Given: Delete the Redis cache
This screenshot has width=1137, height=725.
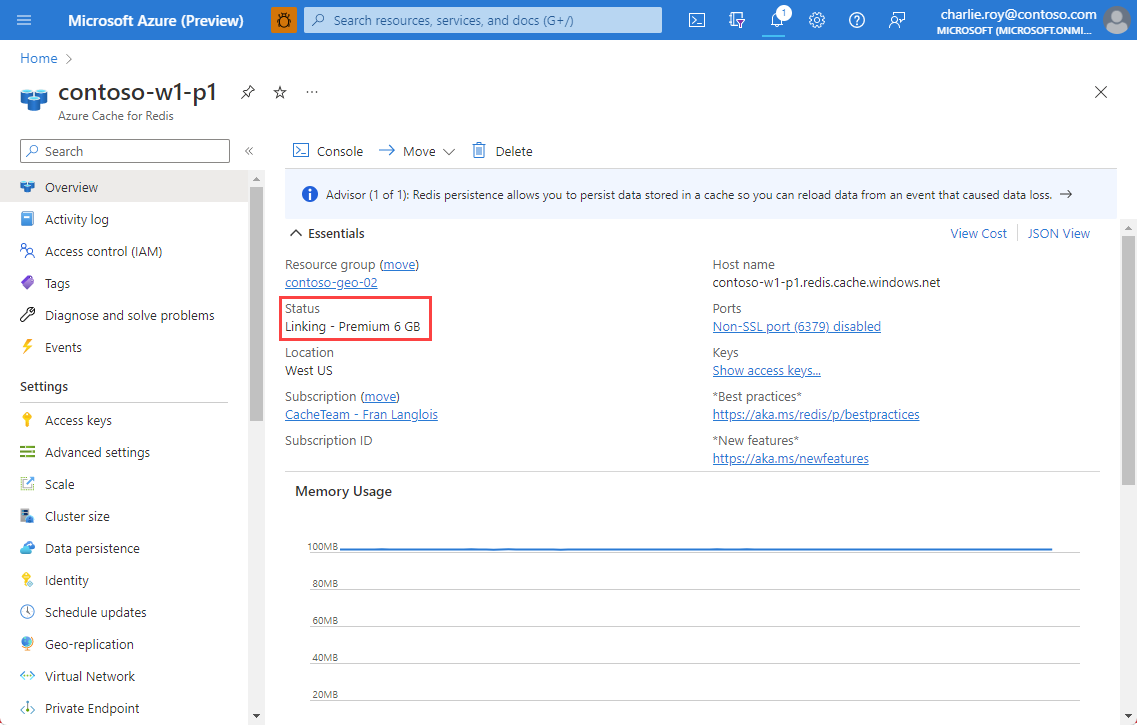Looking at the screenshot, I should point(503,150).
